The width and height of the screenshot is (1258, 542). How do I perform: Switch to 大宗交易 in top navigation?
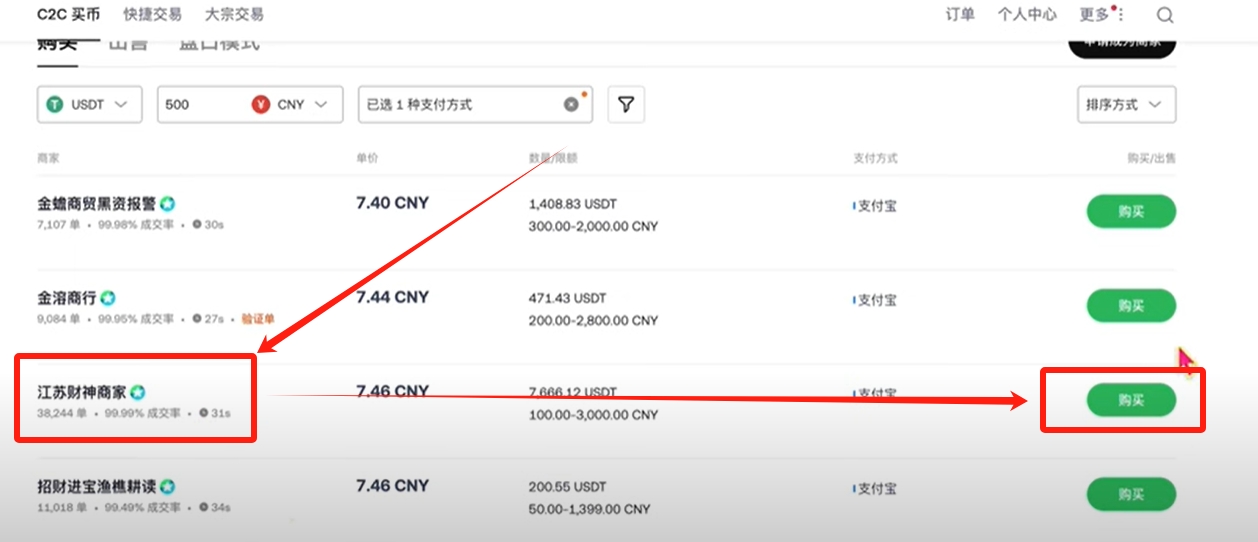pyautogui.click(x=234, y=15)
